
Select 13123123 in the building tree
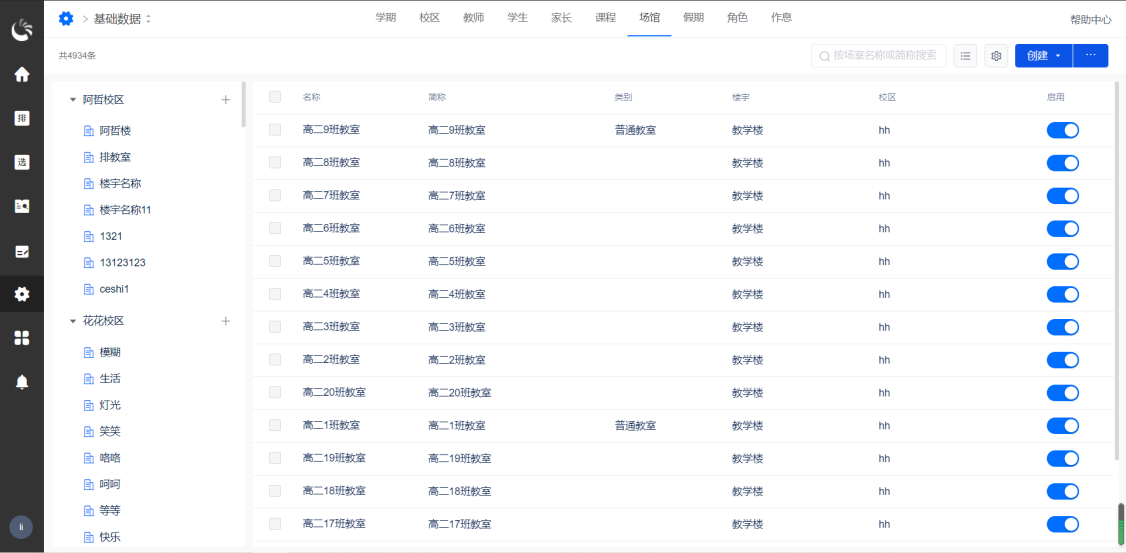123,263
